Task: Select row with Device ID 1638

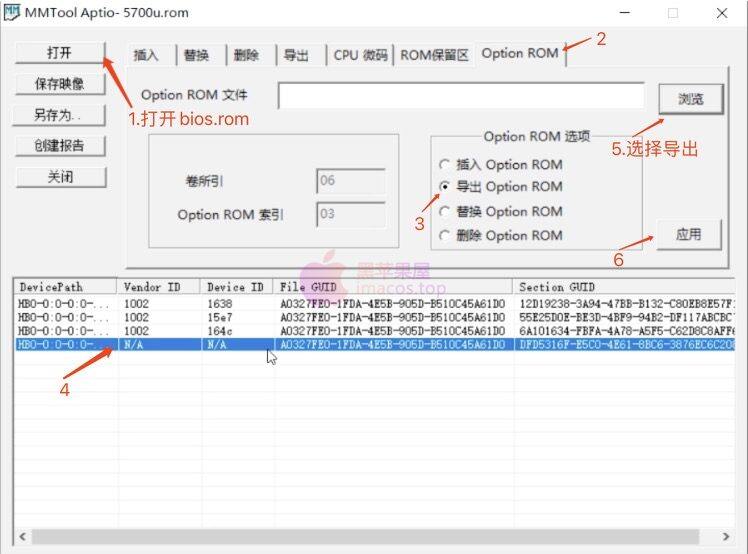Action: coord(374,304)
